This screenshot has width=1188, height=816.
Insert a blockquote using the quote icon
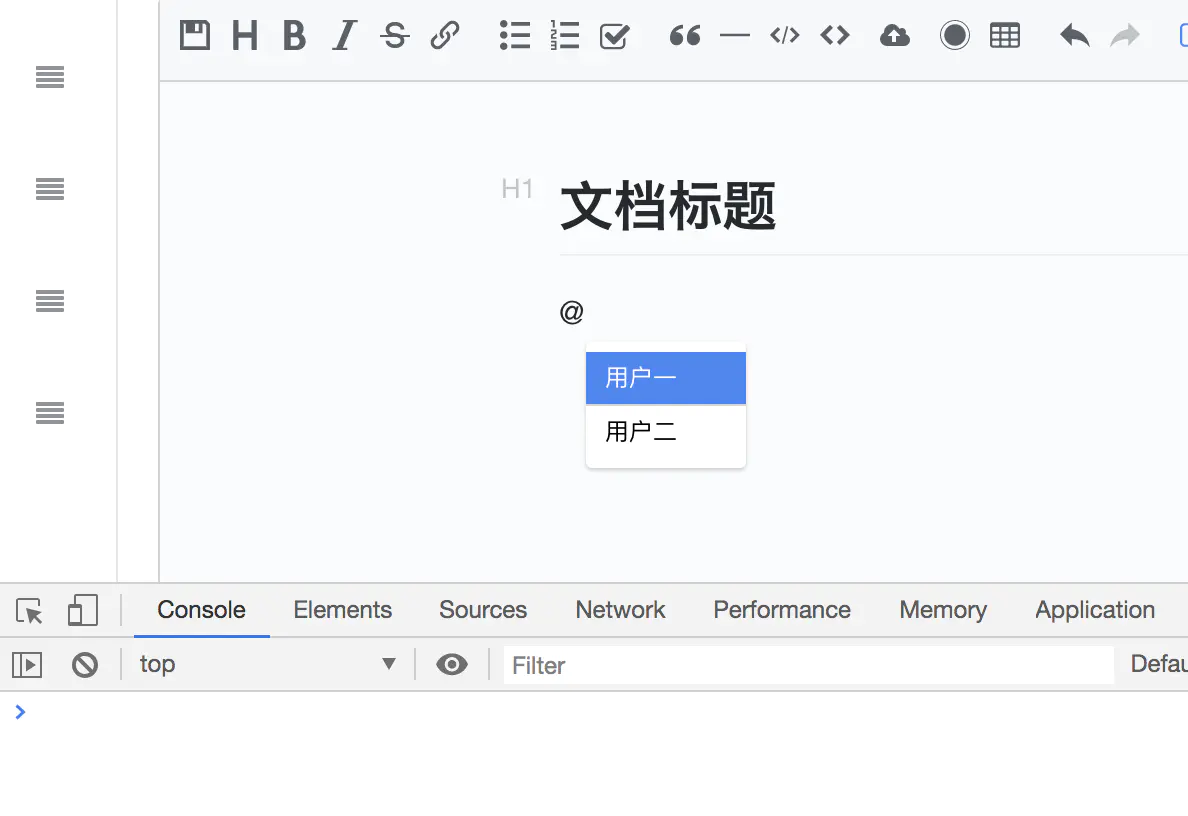coord(685,36)
